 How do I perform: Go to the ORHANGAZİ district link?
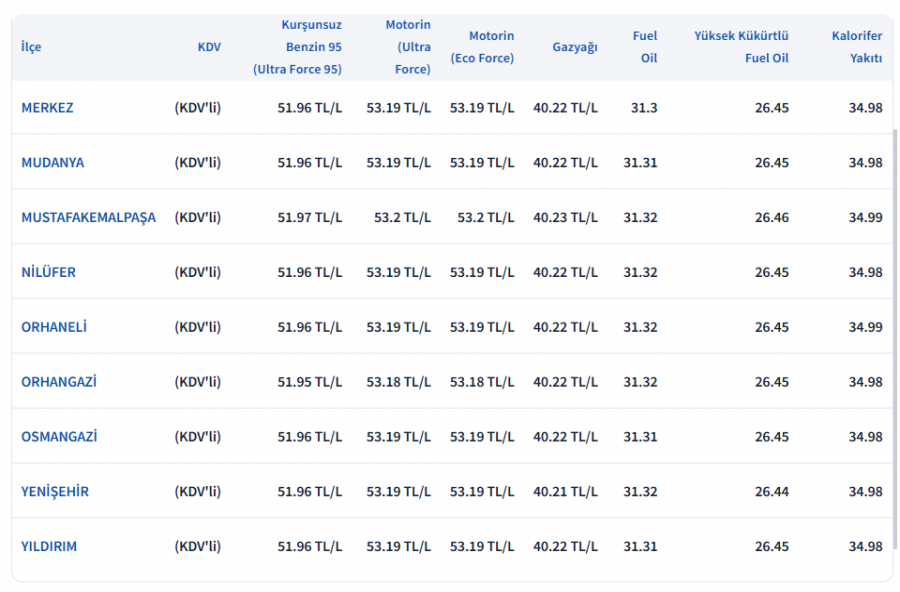[59, 383]
